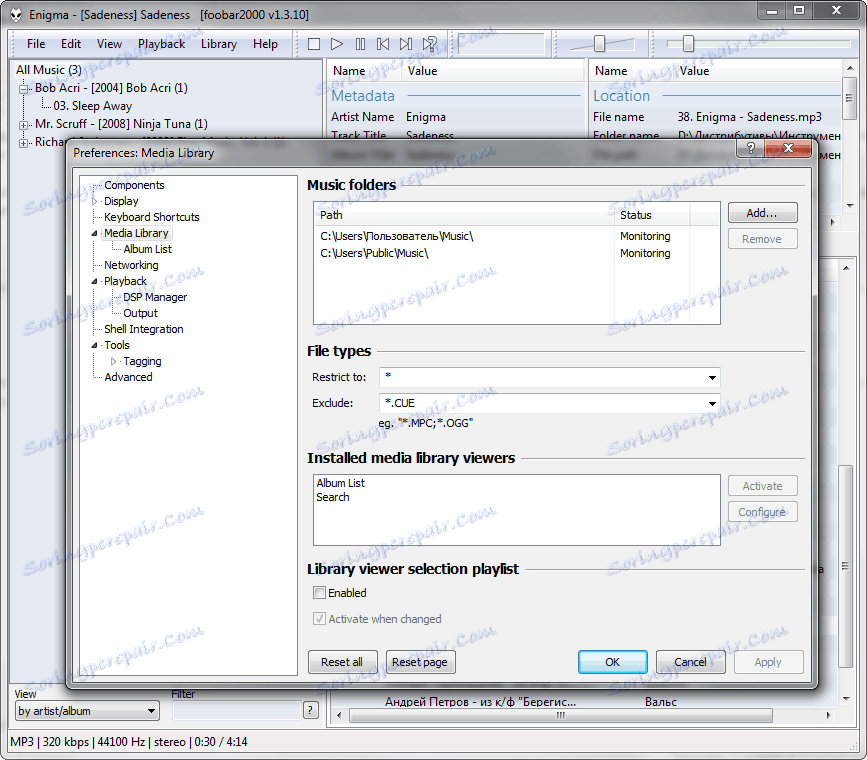The width and height of the screenshot is (867, 760).
Task: Click the Reset page button
Action: [420, 662]
